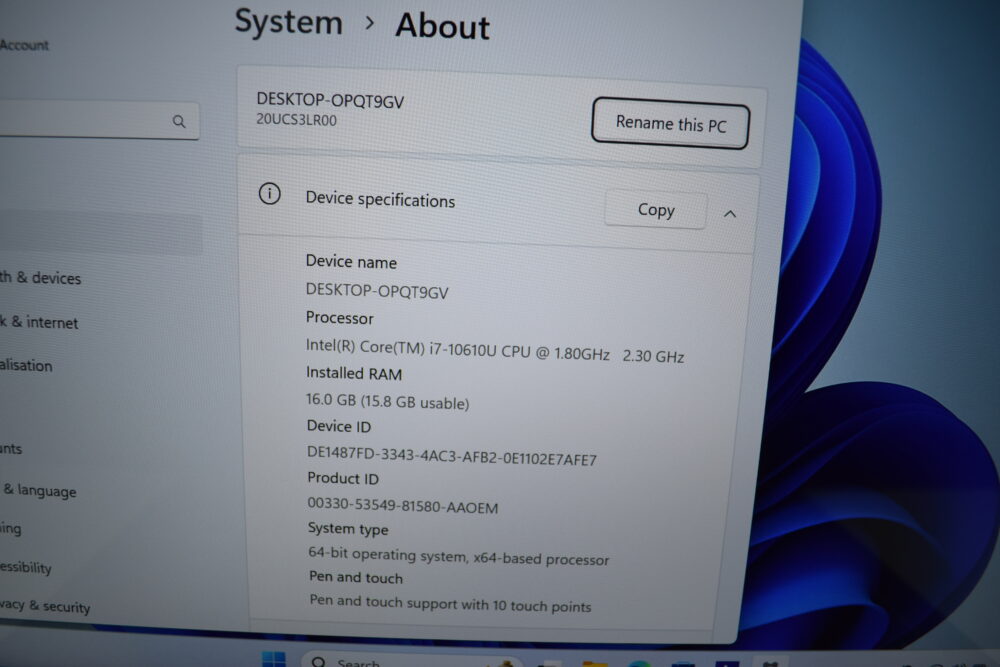Open Privacy & security in sidebar
1000x667 pixels.
(45, 606)
